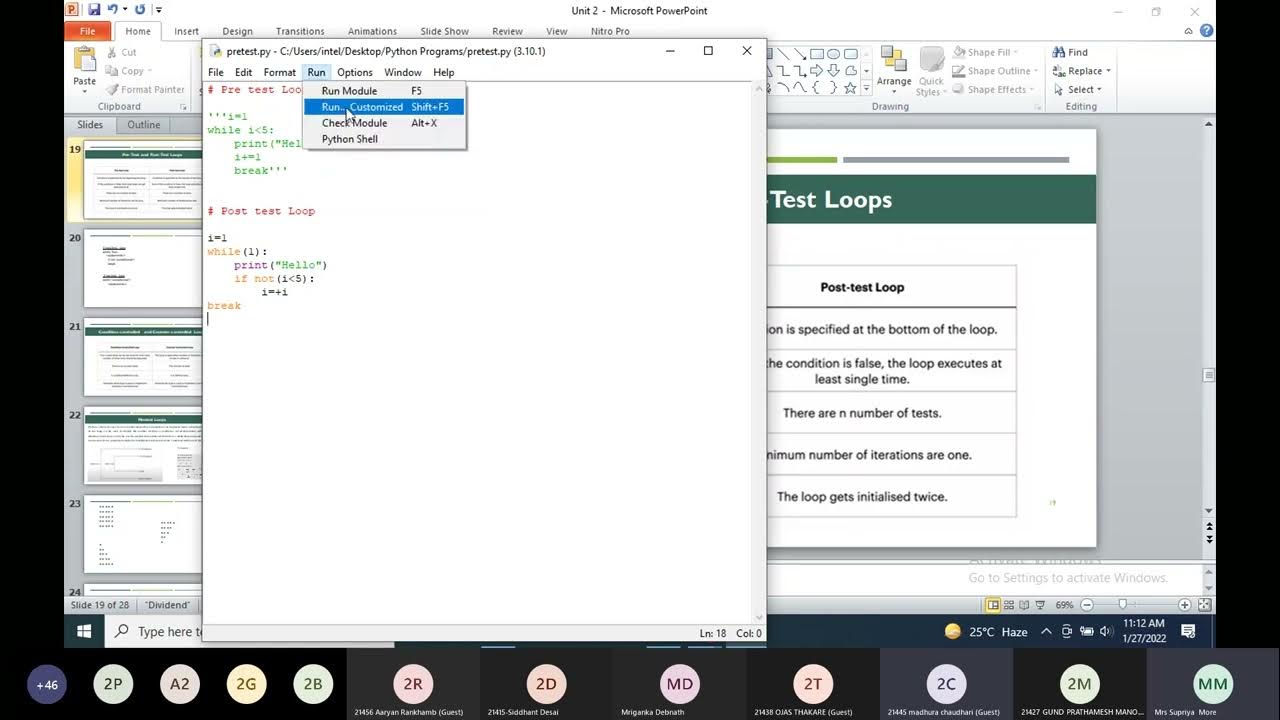Choose Run Module from Run menu
The width and height of the screenshot is (1280, 720).
pyautogui.click(x=384, y=91)
